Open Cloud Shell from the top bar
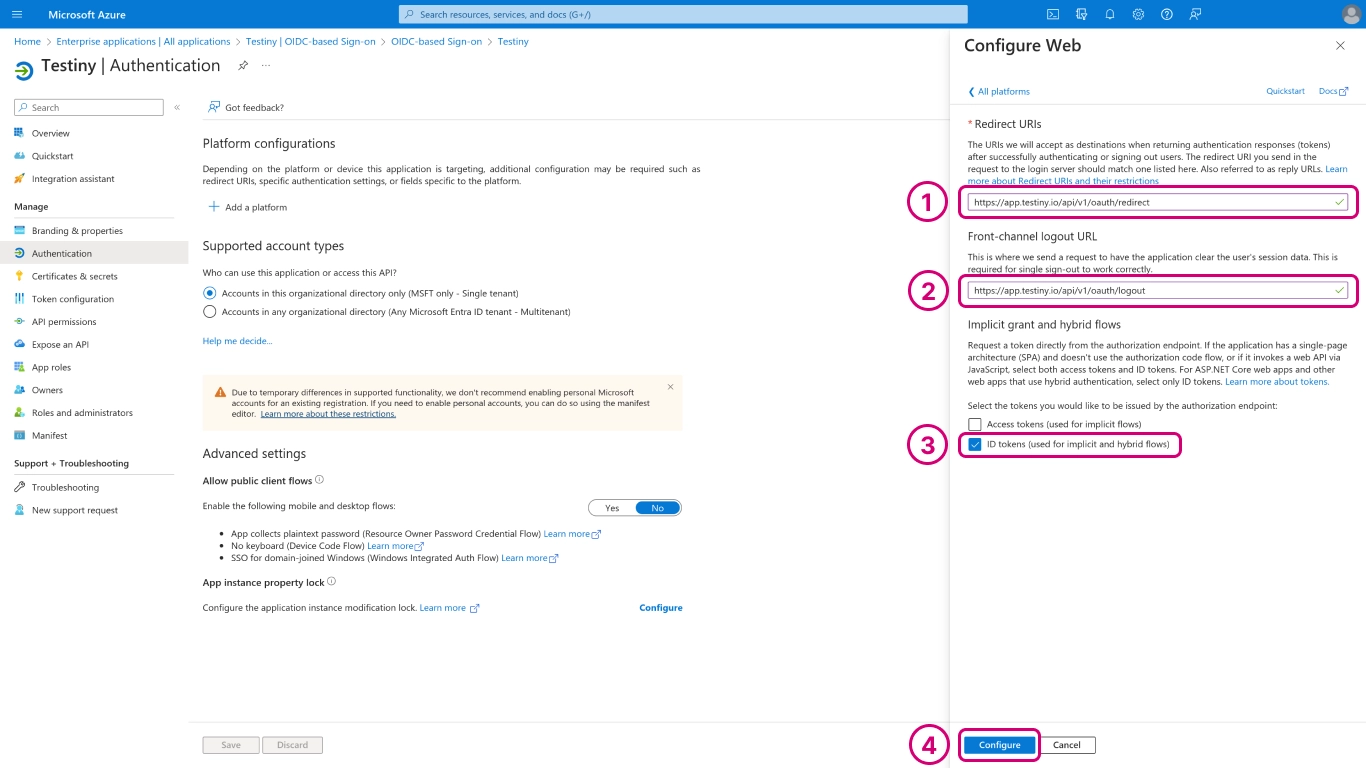1366x769 pixels. 1053,15
